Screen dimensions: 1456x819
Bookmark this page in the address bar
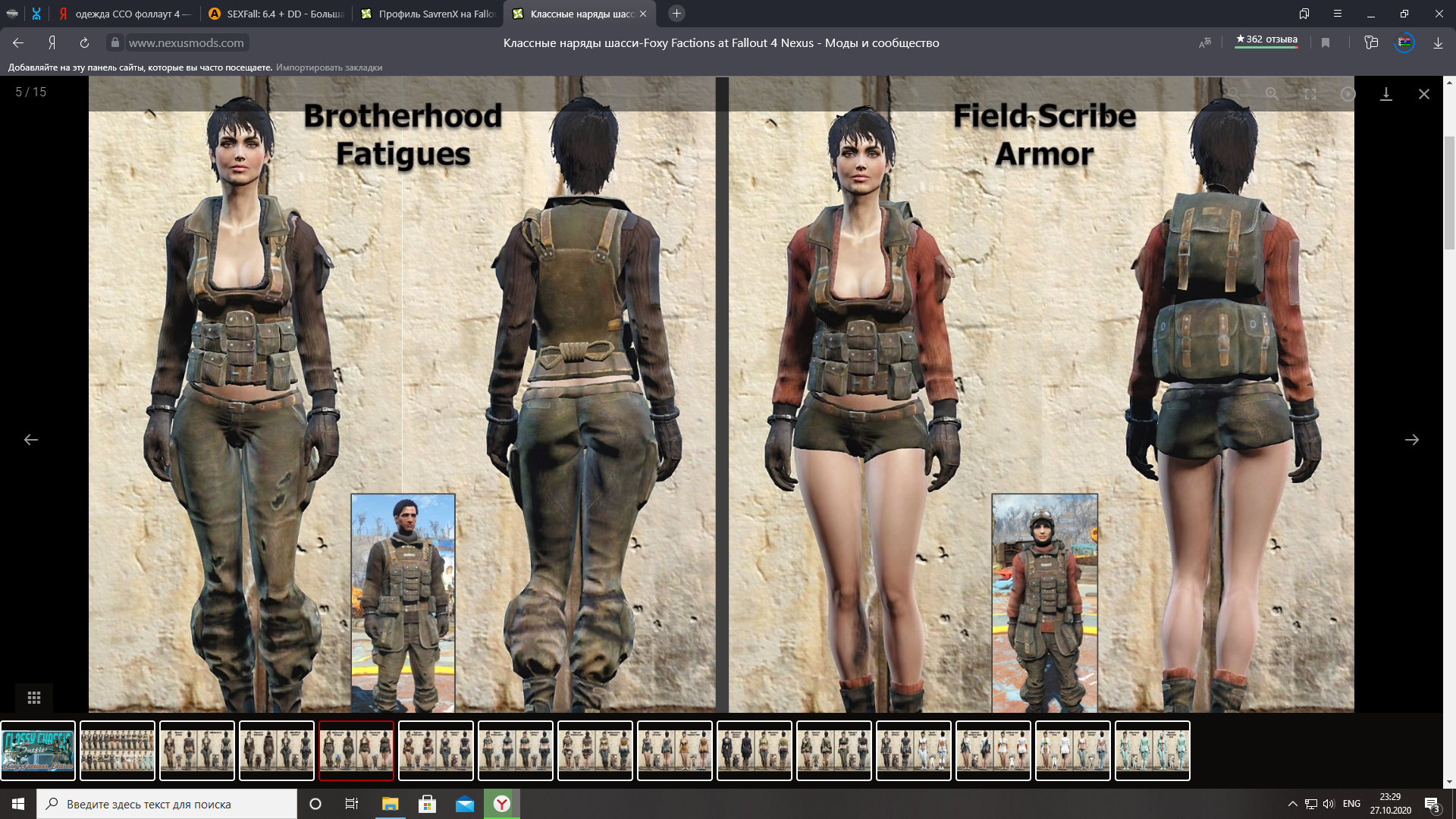pos(1326,43)
